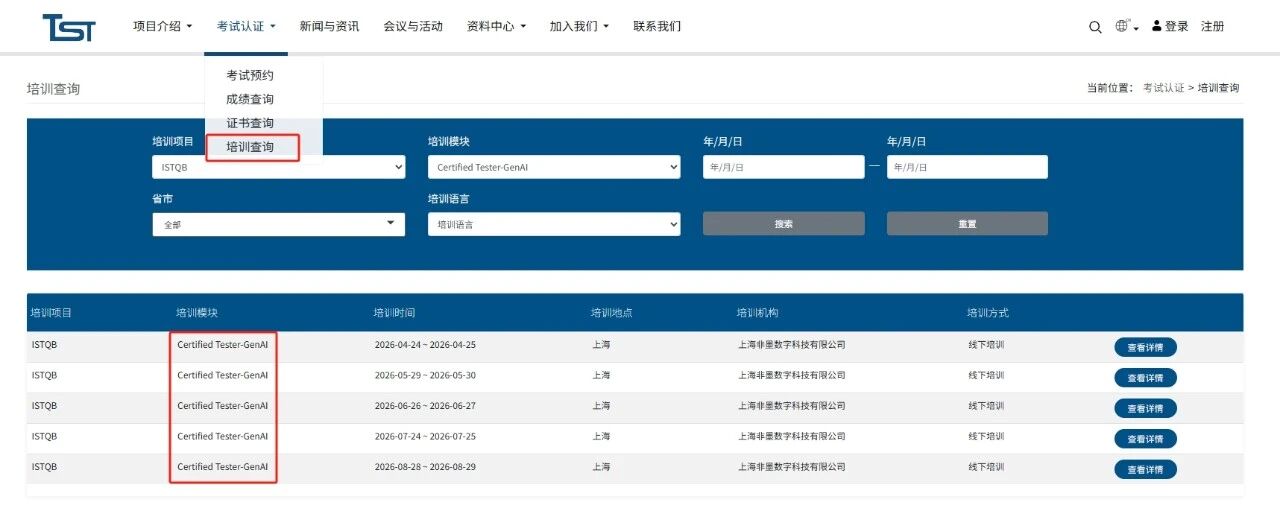The width and height of the screenshot is (1280, 508).
Task: Expand the 资料中心 menu
Action: click(496, 26)
